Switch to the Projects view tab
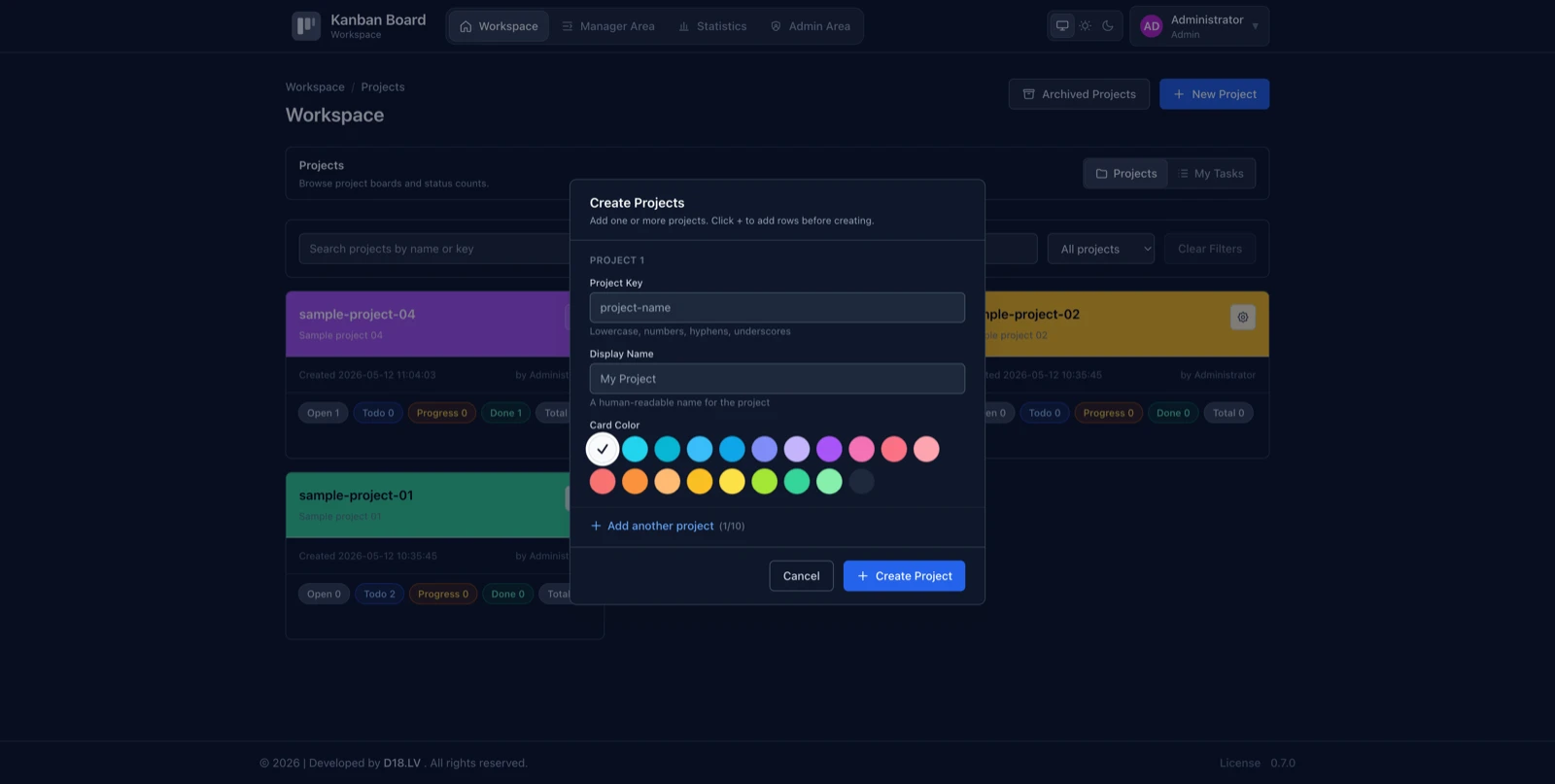 coord(1126,173)
